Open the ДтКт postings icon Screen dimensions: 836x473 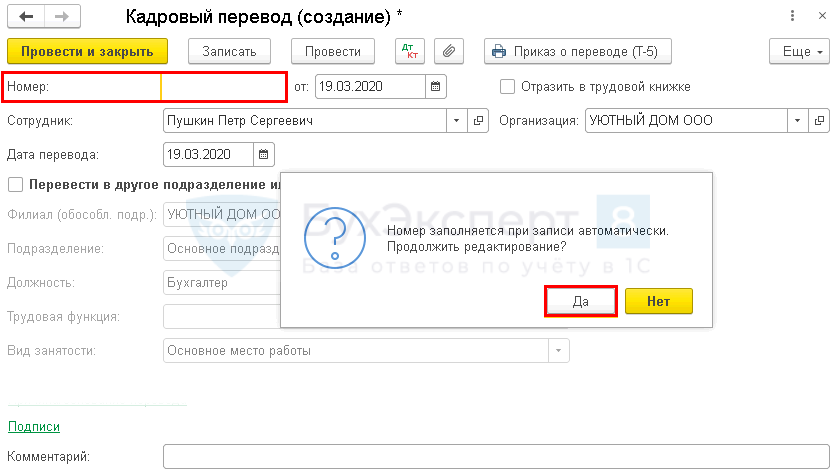coord(408,50)
